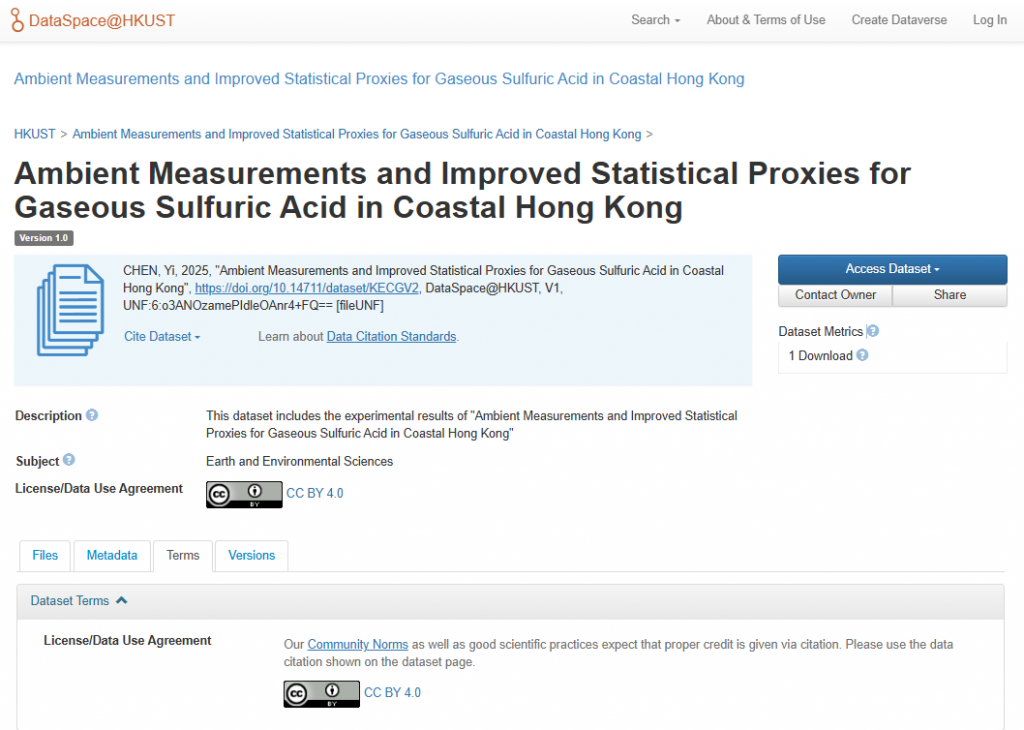Follow the Community Norms link
The width and height of the screenshot is (1024, 730).
click(x=357, y=645)
